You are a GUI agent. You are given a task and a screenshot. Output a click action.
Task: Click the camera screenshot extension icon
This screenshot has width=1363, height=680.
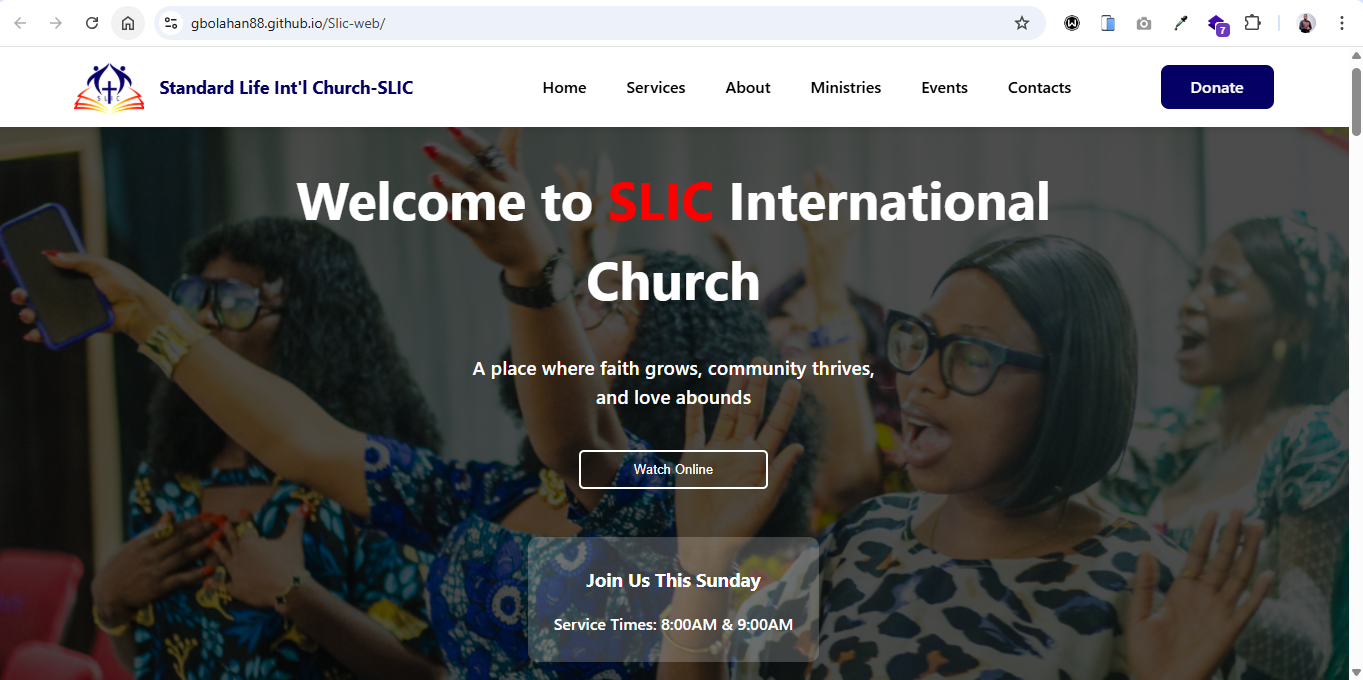[x=1144, y=23]
